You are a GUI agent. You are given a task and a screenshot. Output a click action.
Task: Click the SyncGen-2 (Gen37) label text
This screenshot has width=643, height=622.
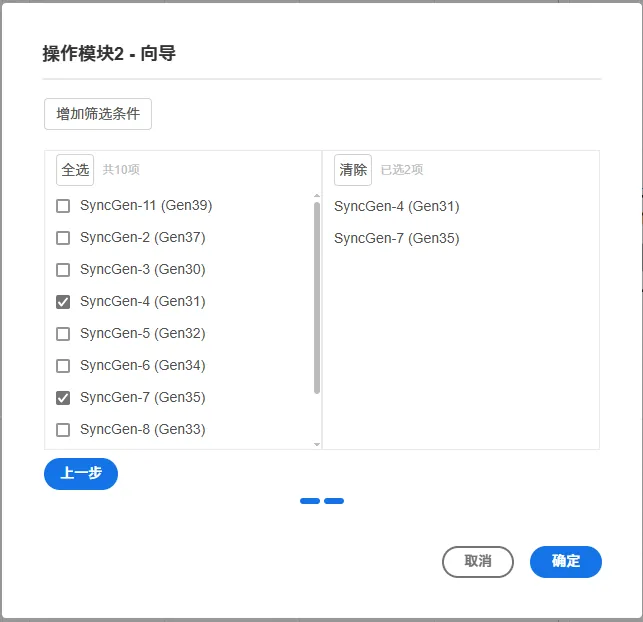[x=143, y=237]
